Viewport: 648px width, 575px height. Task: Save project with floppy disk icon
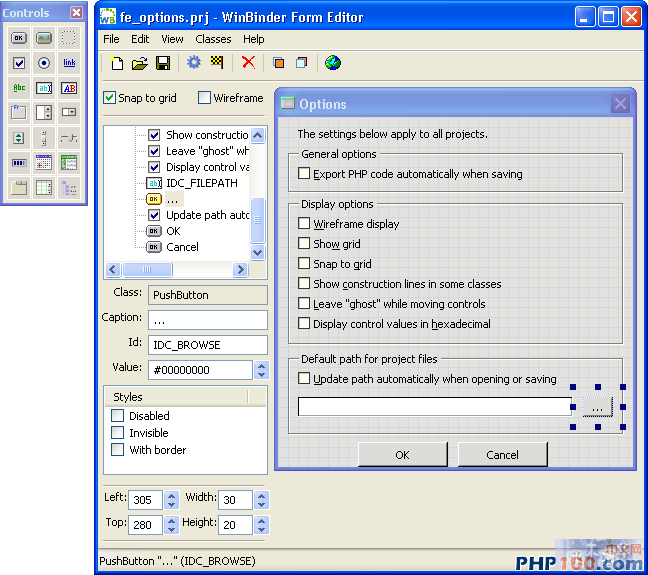[x=163, y=63]
